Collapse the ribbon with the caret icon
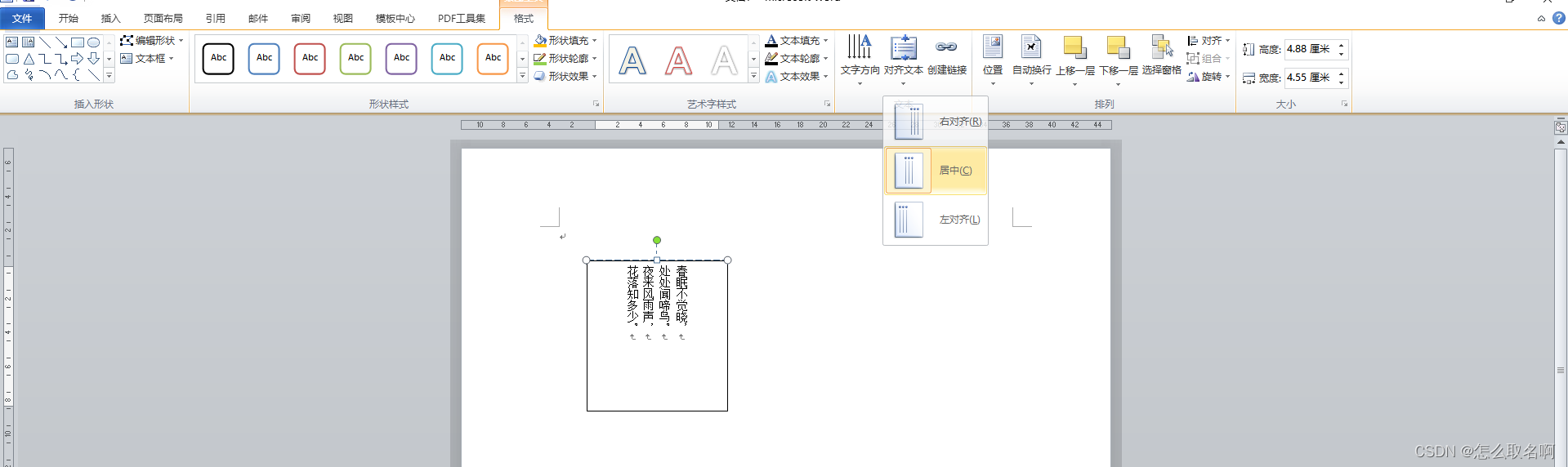 (x=1541, y=18)
